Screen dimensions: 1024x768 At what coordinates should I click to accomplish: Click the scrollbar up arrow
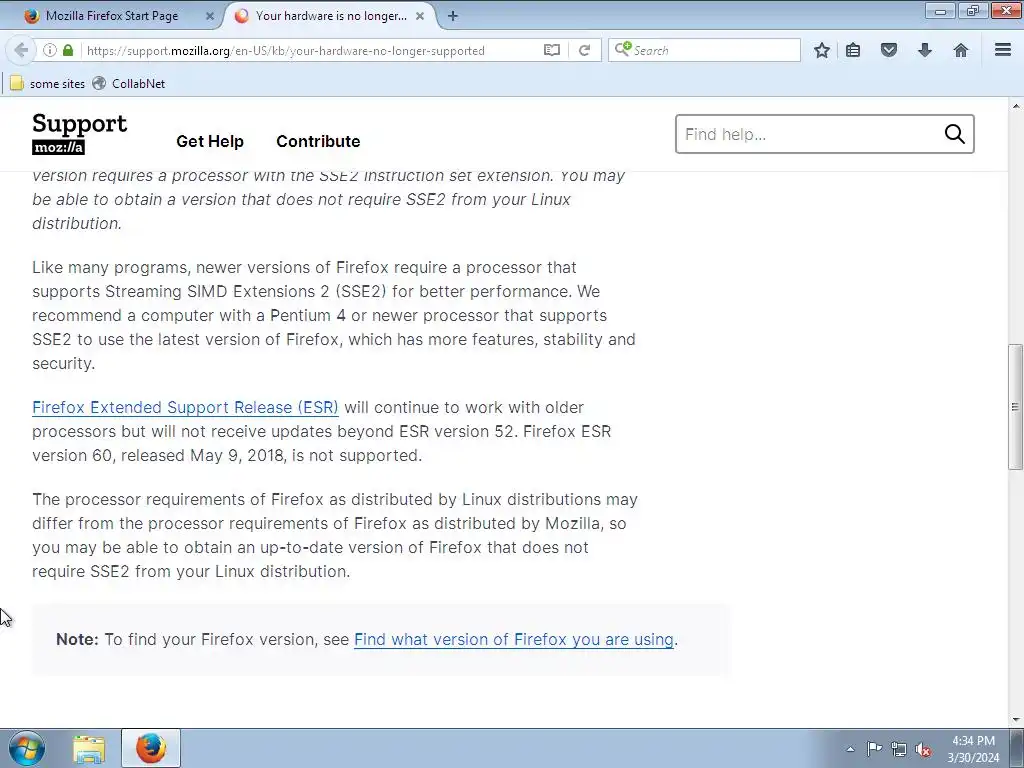(x=1016, y=106)
